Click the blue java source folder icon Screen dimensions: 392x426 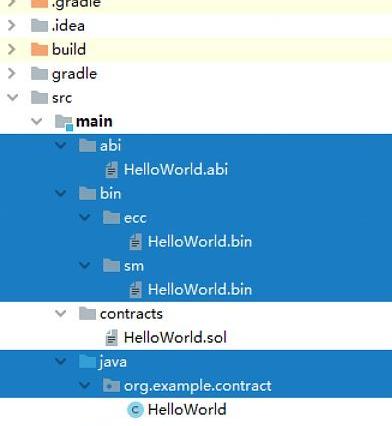87,361
